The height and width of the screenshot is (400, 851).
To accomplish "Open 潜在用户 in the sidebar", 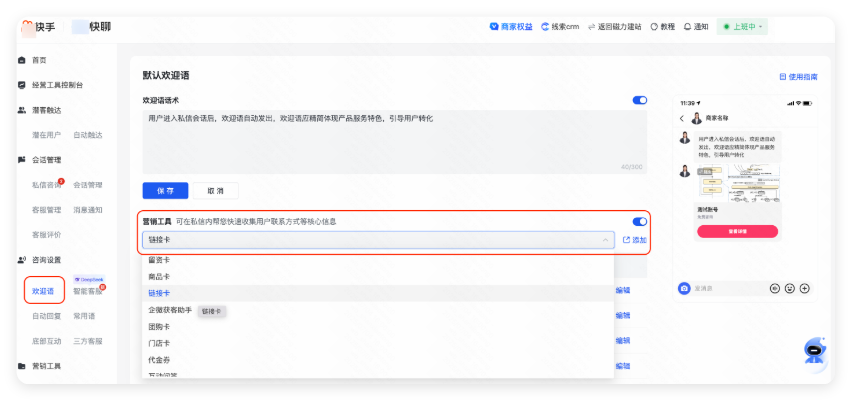I will pyautogui.click(x=46, y=135).
